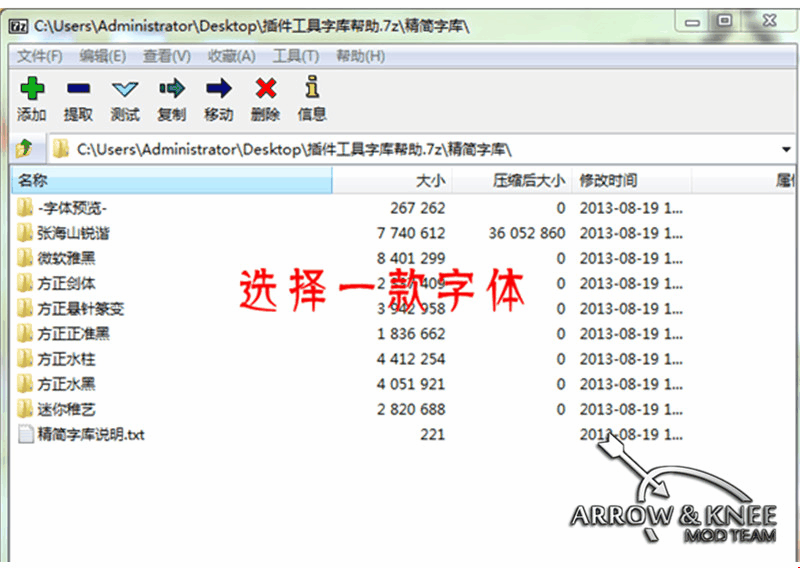Click the size value 8 401 299

click(x=411, y=258)
